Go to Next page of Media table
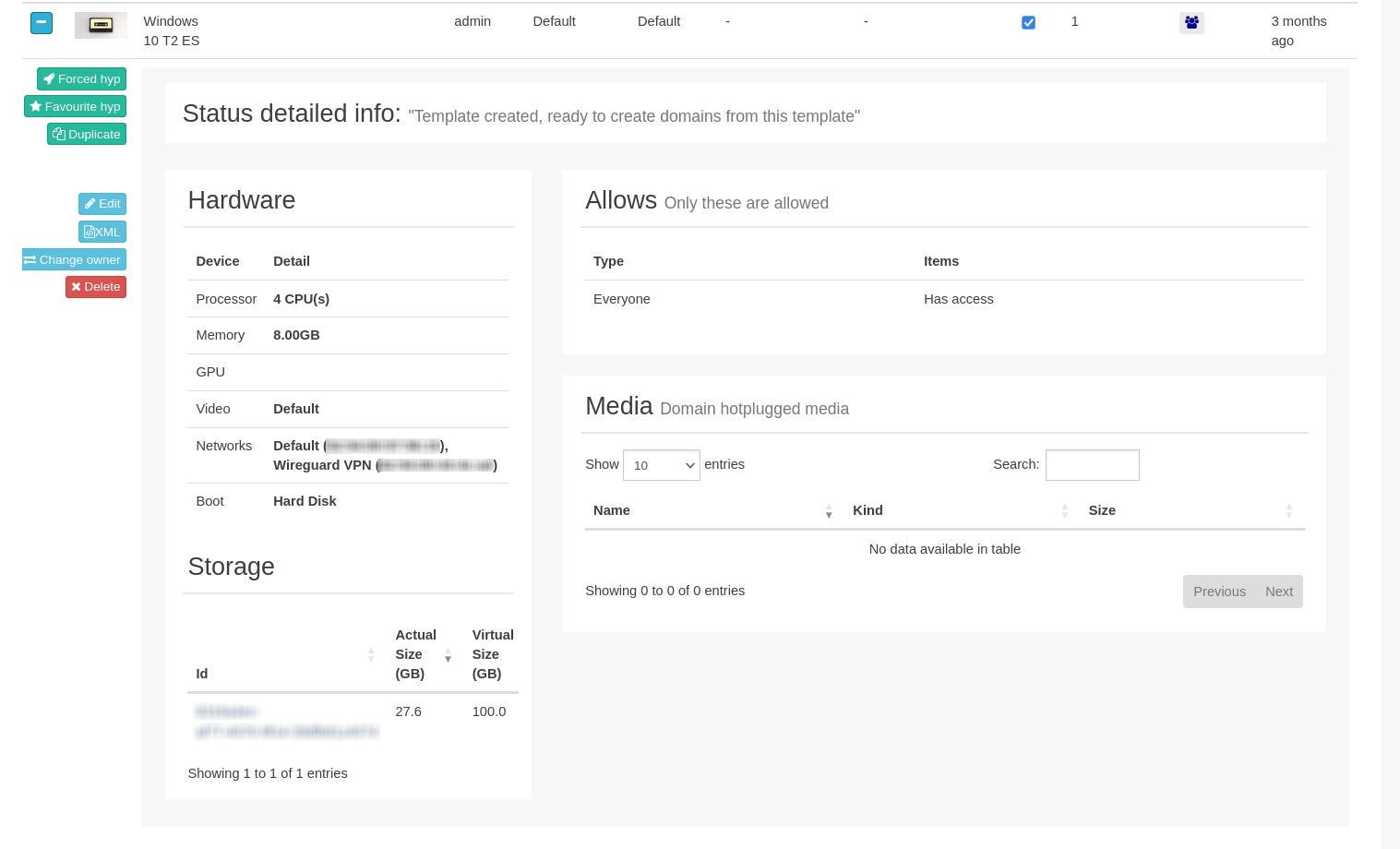This screenshot has height=849, width=1400. coord(1279,592)
